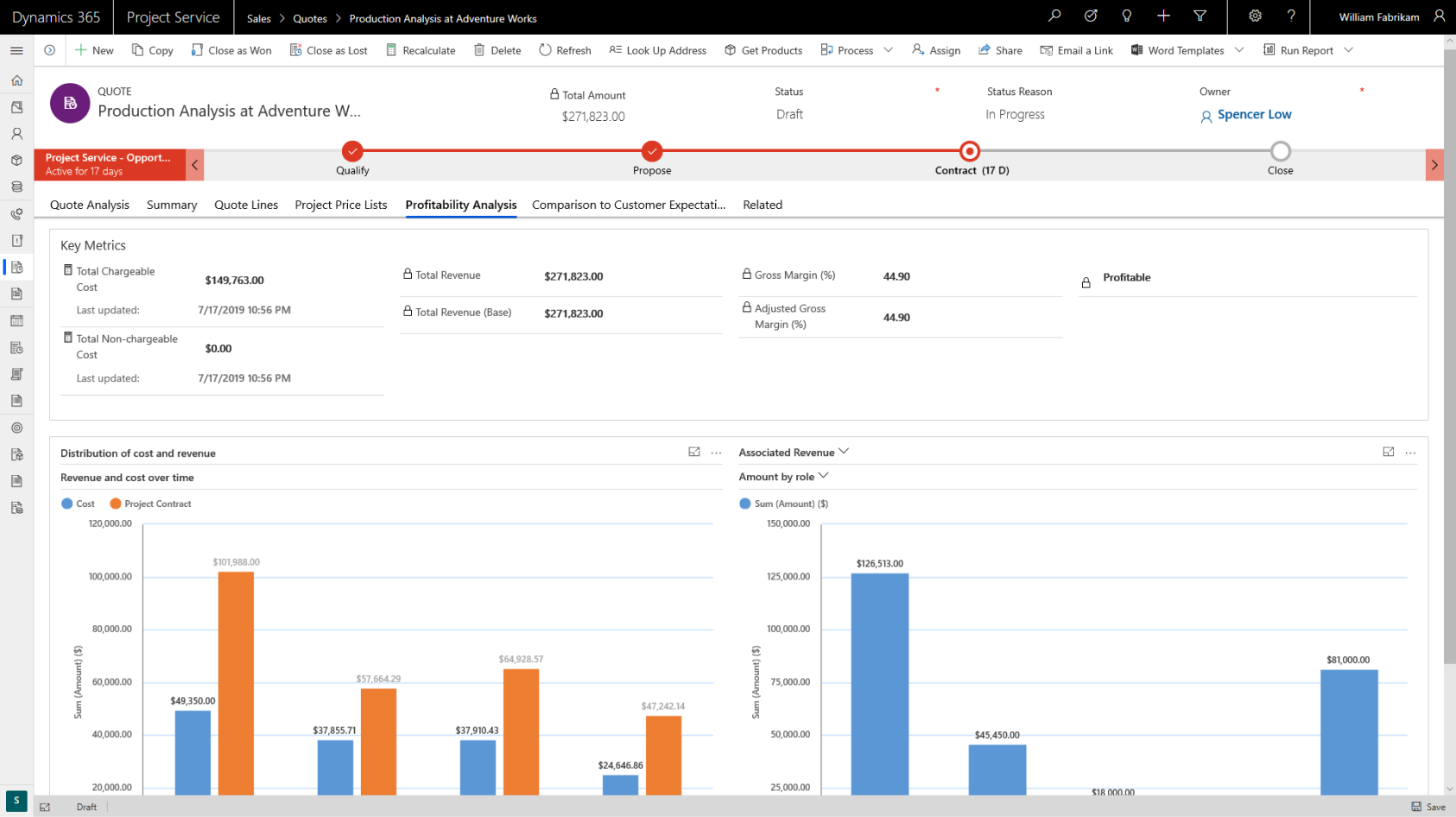Toggle the Cost legend series
This screenshot has width=1456, height=817.
(78, 503)
